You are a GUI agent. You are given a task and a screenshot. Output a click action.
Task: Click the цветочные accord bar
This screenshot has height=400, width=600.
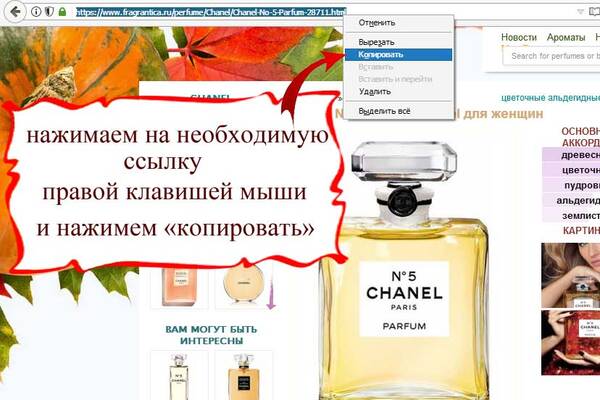(x=571, y=170)
